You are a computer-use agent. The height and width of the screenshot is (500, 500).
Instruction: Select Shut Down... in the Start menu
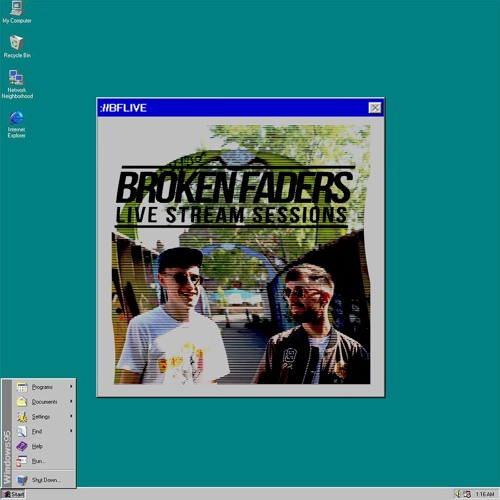coord(44,480)
